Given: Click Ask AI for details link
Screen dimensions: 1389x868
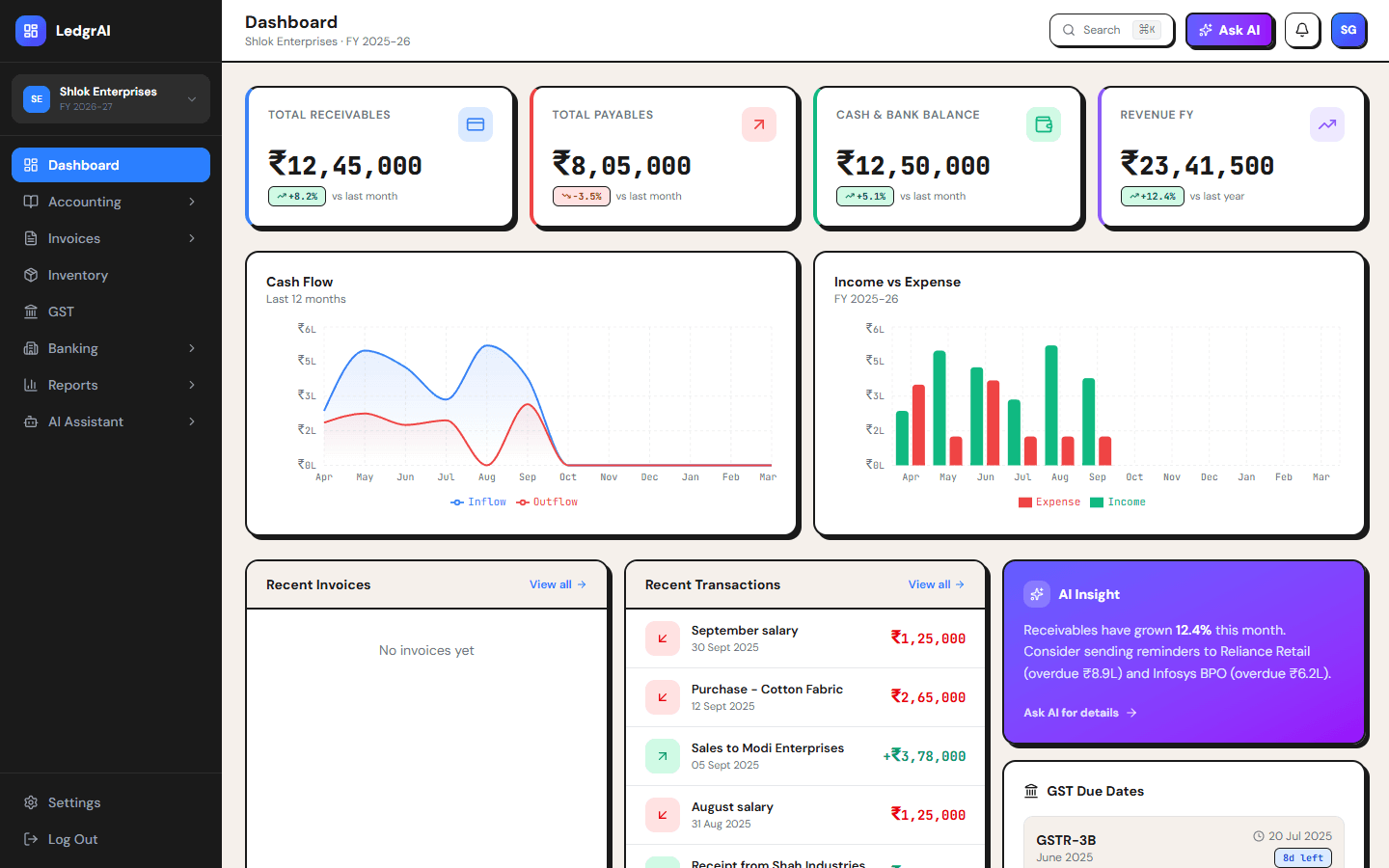Looking at the screenshot, I should (x=1080, y=713).
